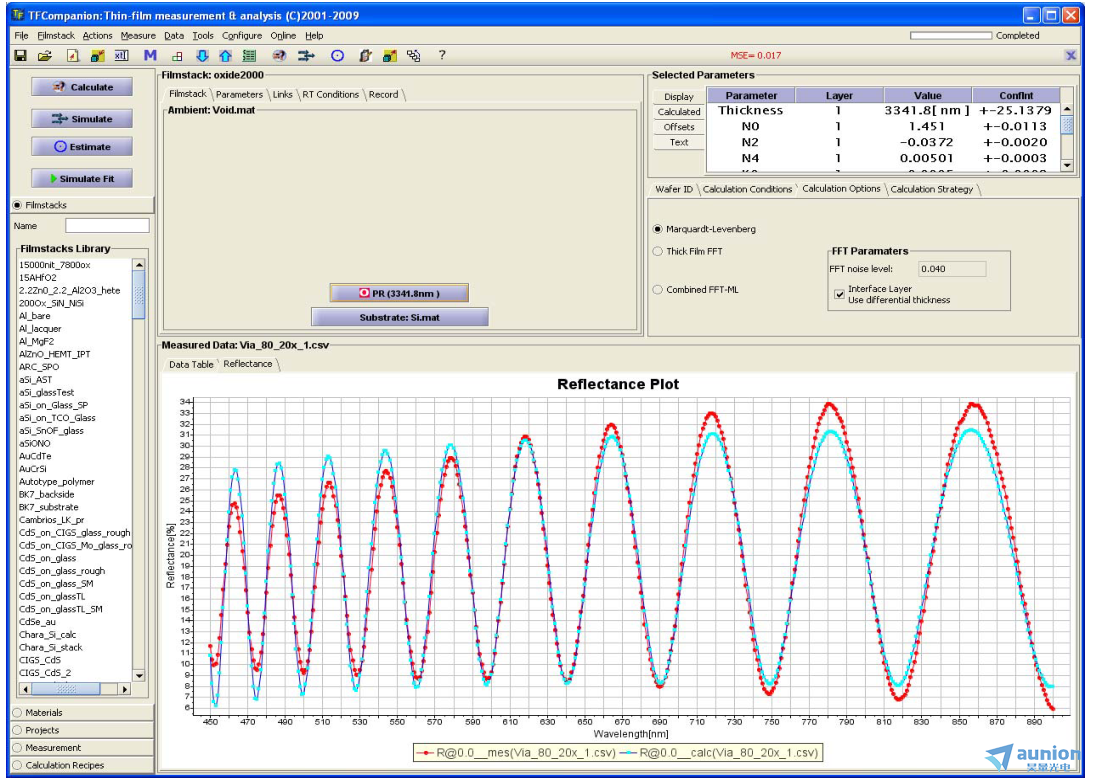Select the Materials radio button
The width and height of the screenshot is (1093, 783).
click(x=17, y=713)
